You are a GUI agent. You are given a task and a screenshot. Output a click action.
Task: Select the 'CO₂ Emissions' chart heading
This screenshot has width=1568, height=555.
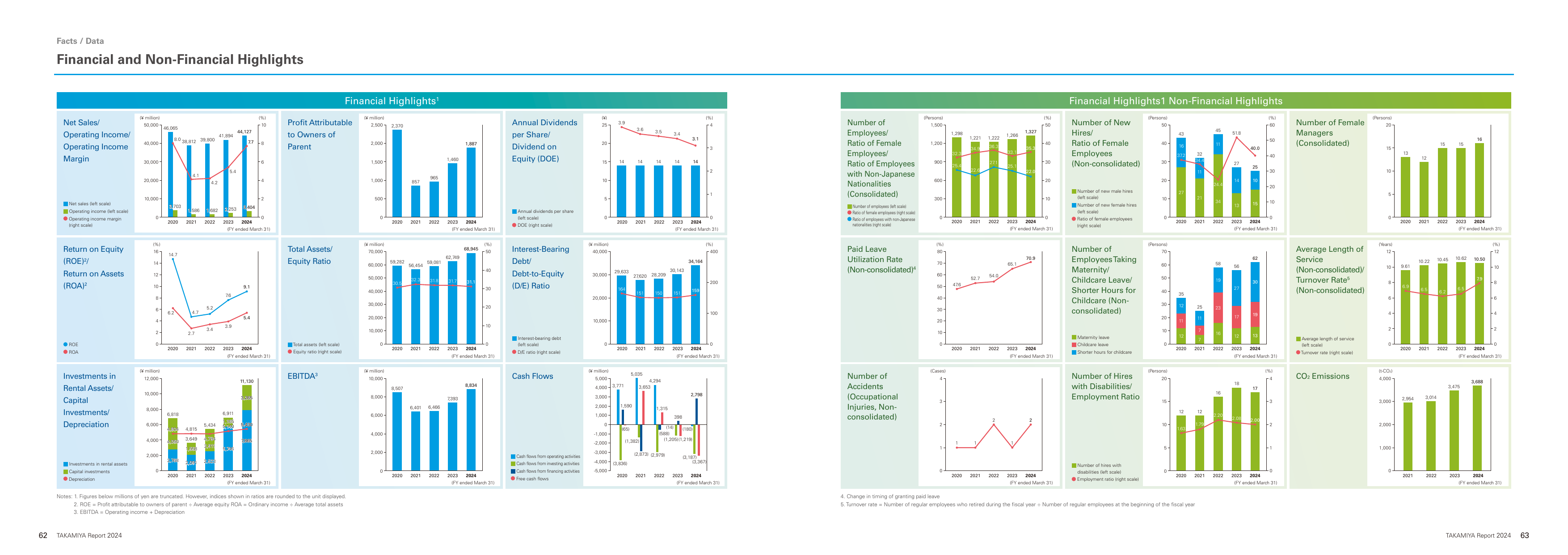click(x=1322, y=376)
